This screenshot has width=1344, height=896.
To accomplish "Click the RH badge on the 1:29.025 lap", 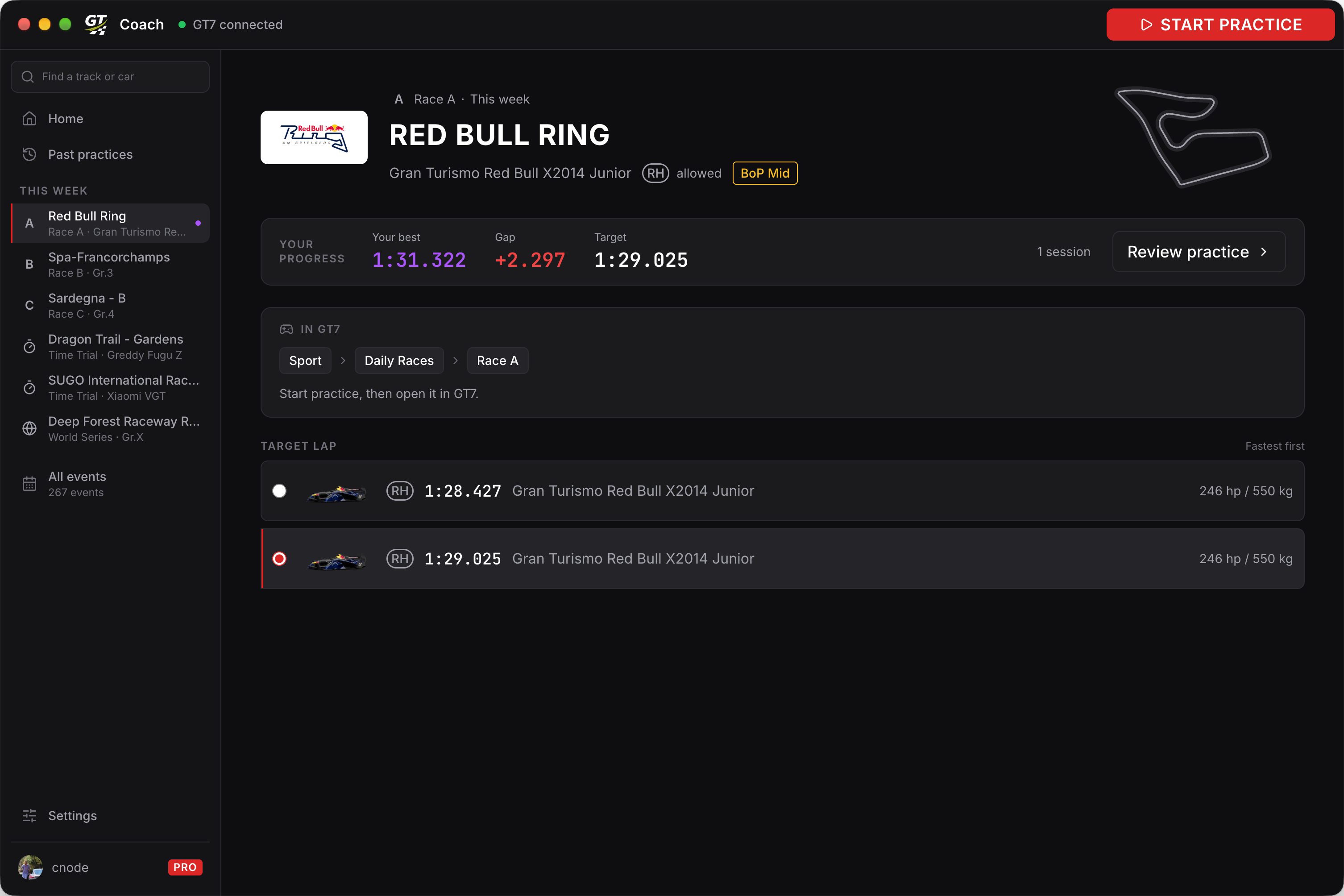I will (400, 558).
